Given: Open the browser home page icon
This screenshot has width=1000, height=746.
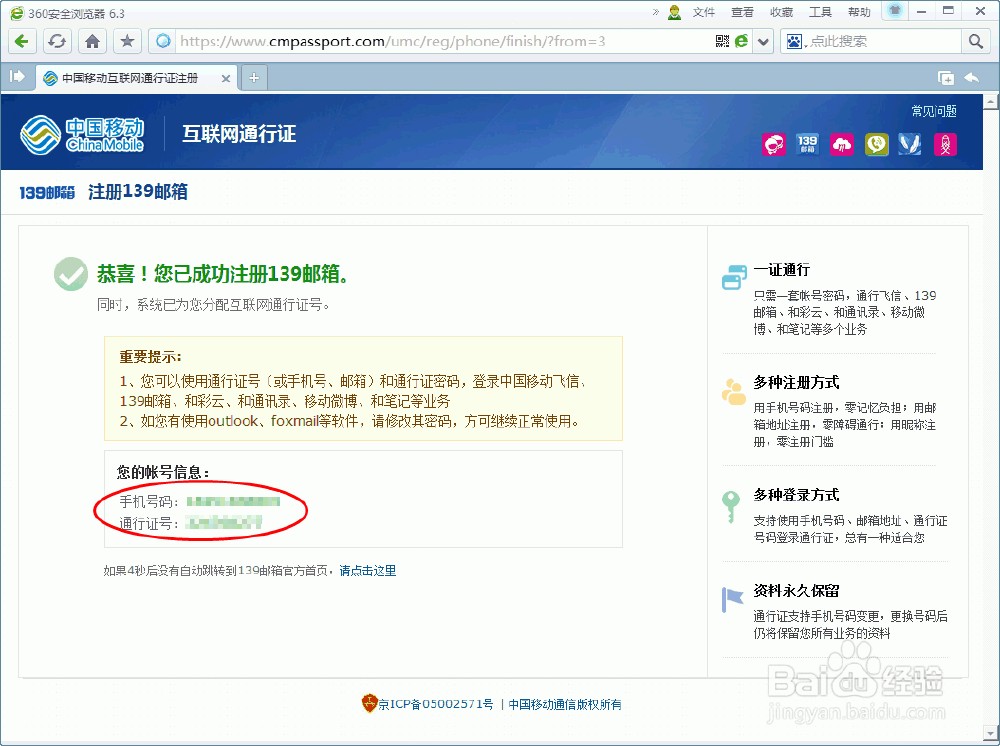Looking at the screenshot, I should [92, 41].
